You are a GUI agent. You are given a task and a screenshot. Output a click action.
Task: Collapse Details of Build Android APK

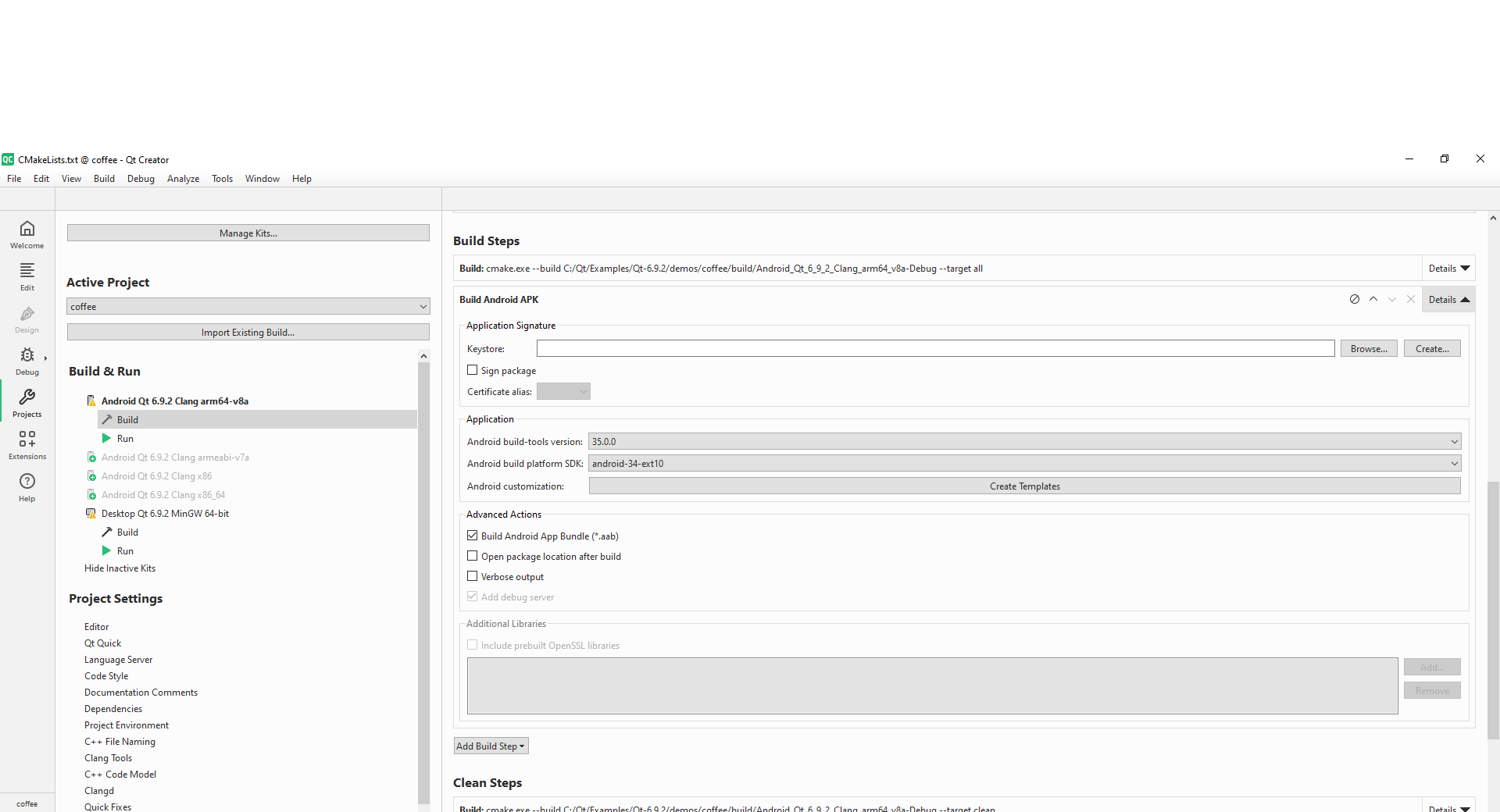click(x=1449, y=299)
